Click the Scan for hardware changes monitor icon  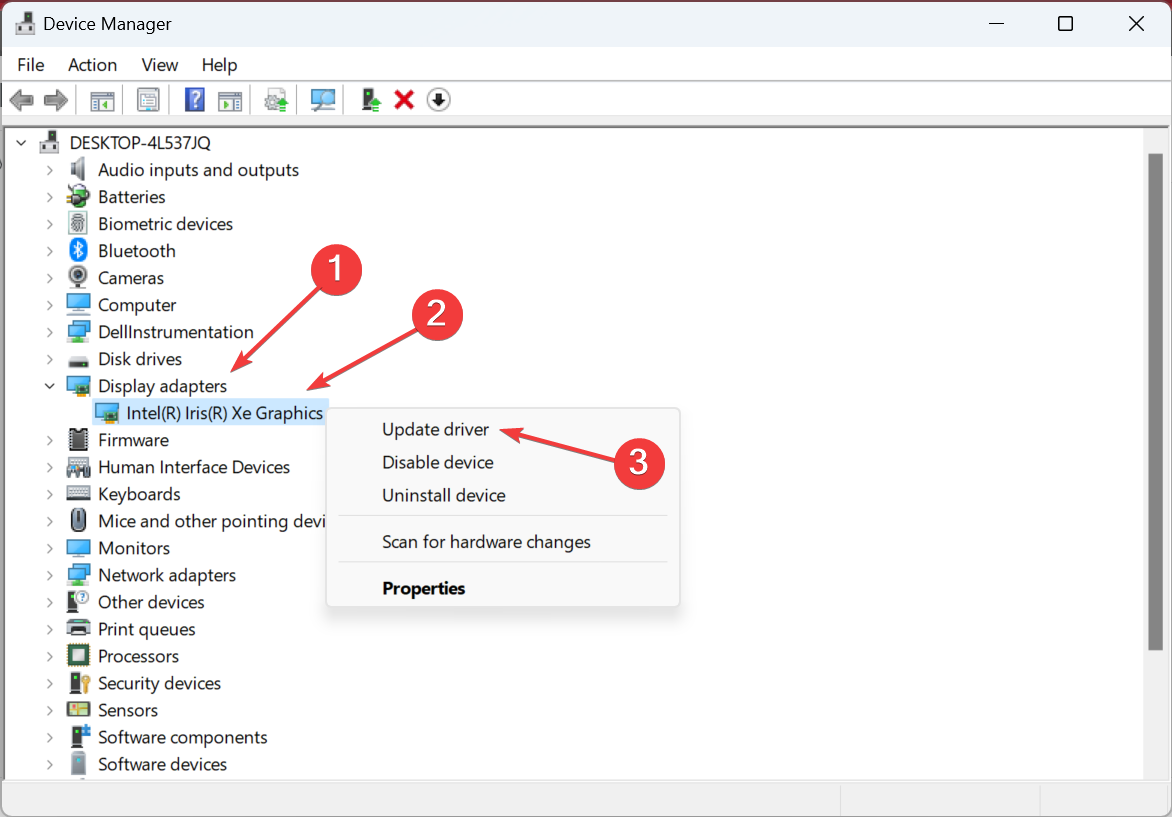click(322, 100)
